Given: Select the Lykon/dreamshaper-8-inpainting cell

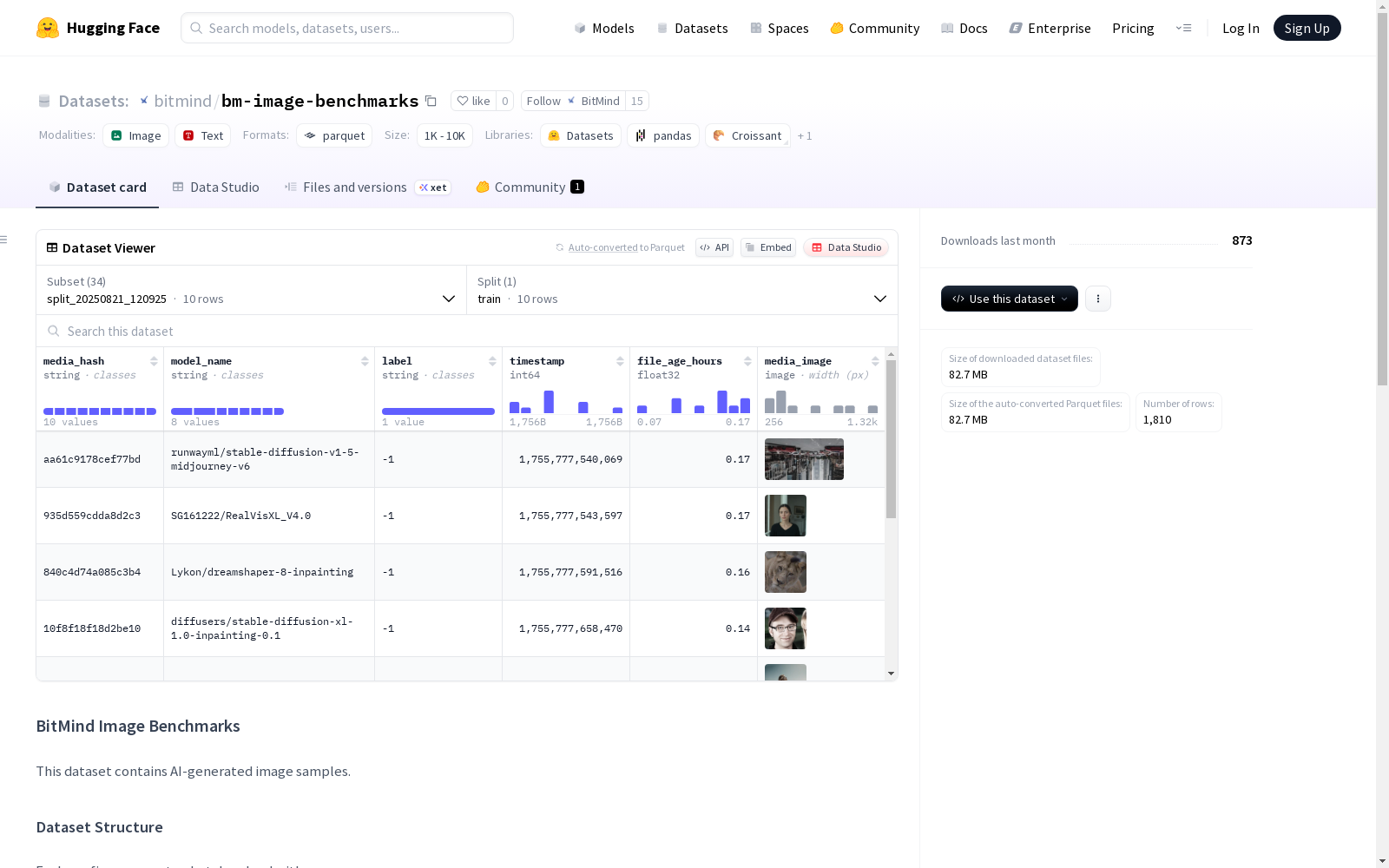Looking at the screenshot, I should point(269,572).
